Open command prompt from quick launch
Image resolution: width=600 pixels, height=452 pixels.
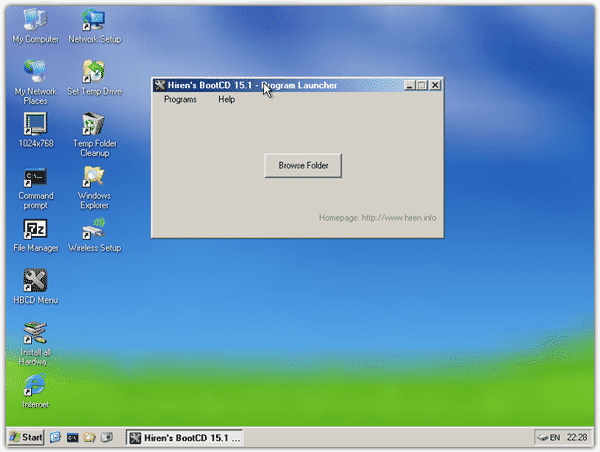click(73, 437)
